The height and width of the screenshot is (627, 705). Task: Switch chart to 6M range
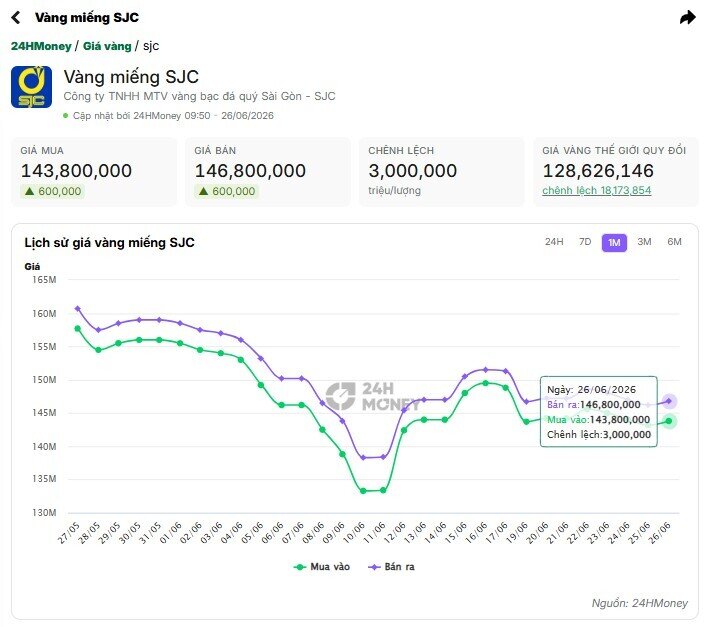tap(674, 242)
